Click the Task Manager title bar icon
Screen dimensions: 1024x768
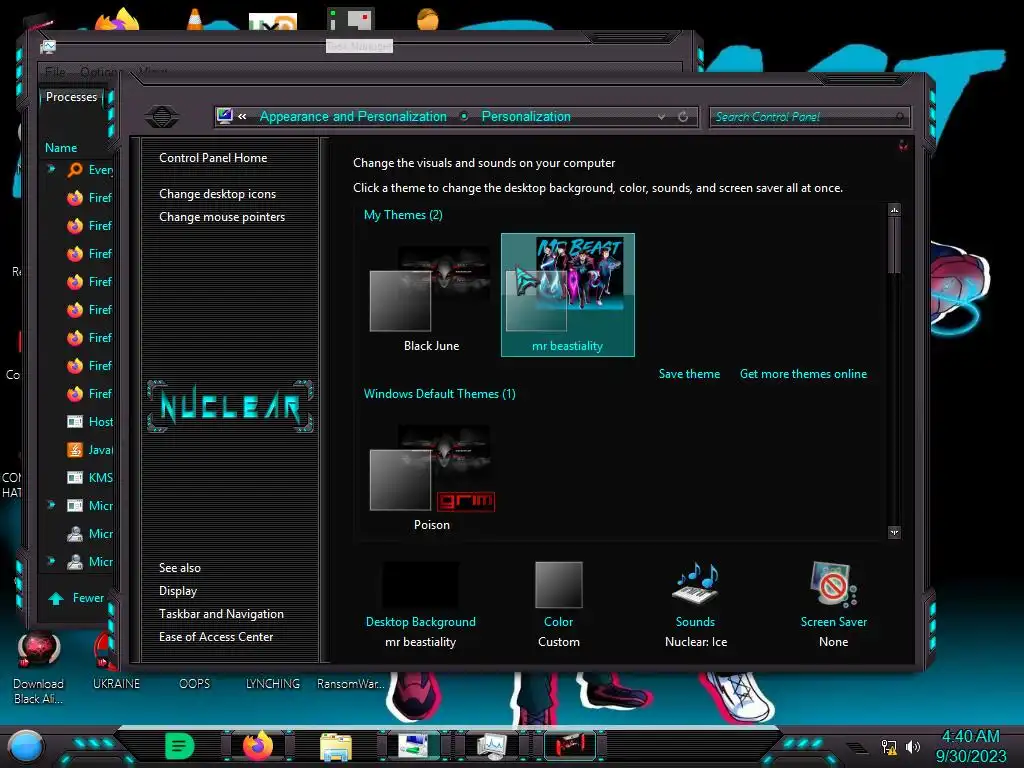coord(48,47)
